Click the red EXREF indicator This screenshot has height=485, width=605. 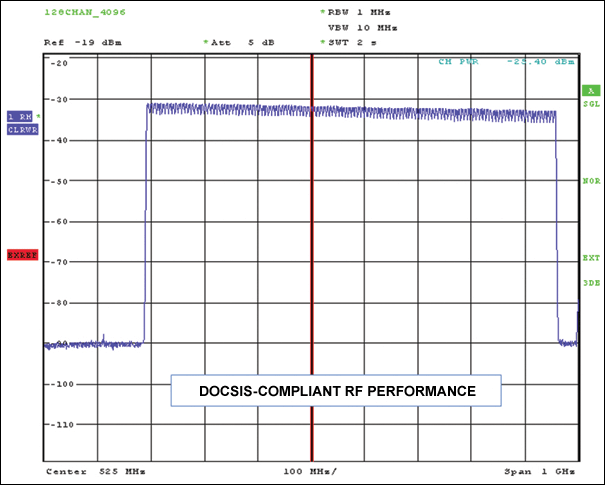pos(21,255)
